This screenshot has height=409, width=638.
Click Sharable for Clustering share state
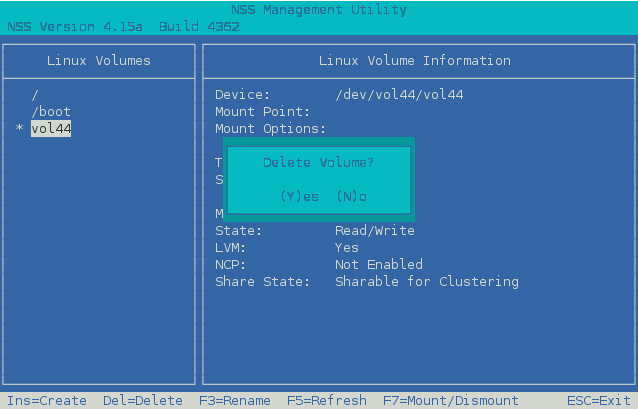(426, 281)
